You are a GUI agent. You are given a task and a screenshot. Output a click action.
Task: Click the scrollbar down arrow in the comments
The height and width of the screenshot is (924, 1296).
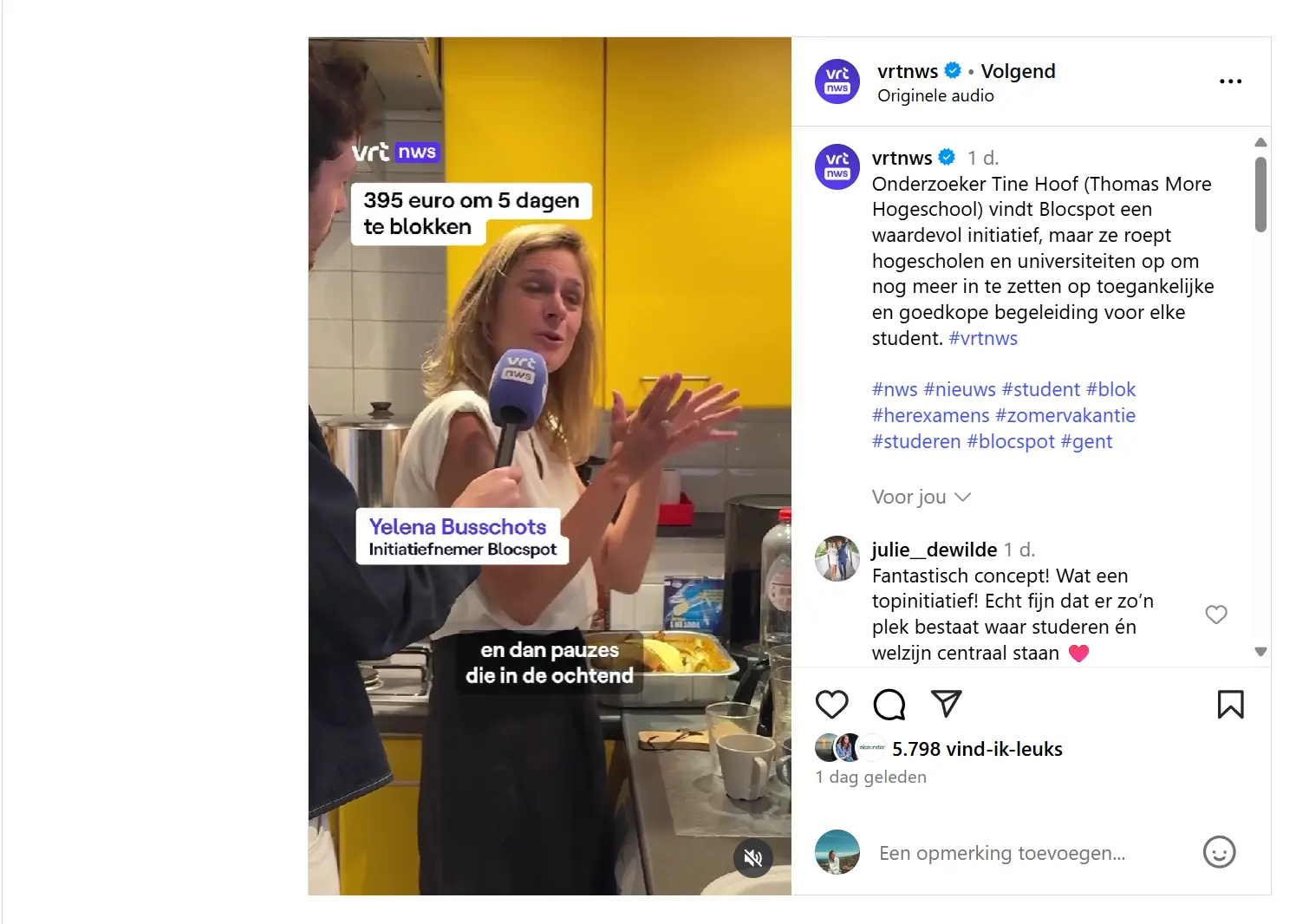tap(1260, 651)
